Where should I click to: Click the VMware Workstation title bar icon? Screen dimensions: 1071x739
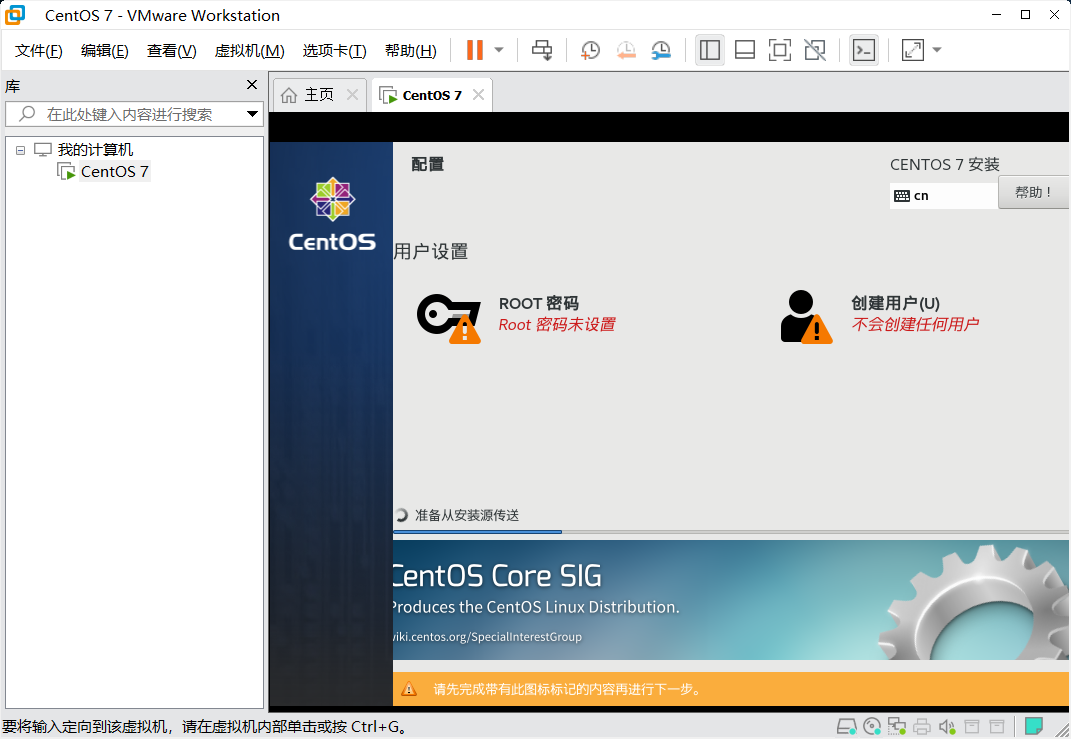(15, 15)
